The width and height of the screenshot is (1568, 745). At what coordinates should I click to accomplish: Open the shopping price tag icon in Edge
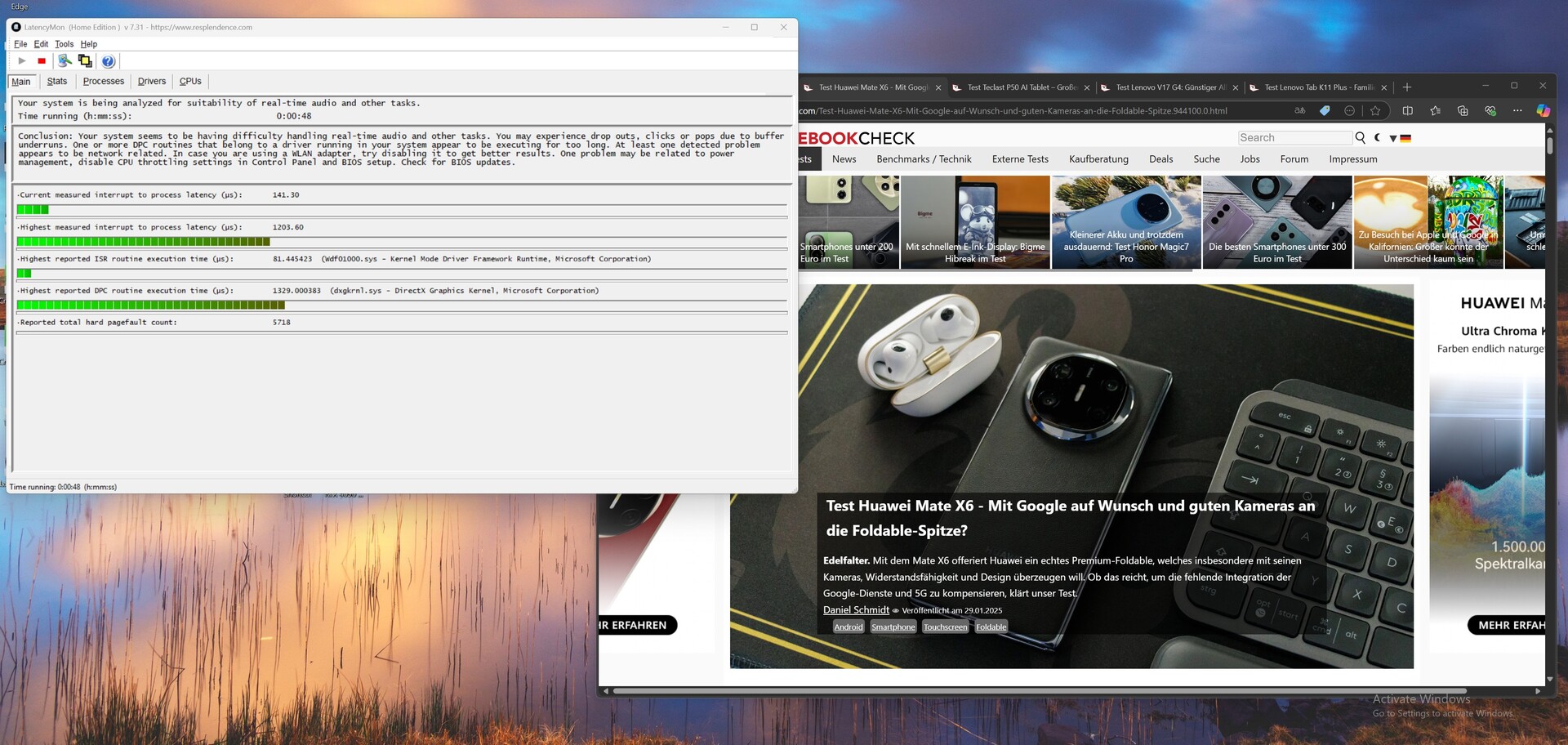tap(1325, 111)
